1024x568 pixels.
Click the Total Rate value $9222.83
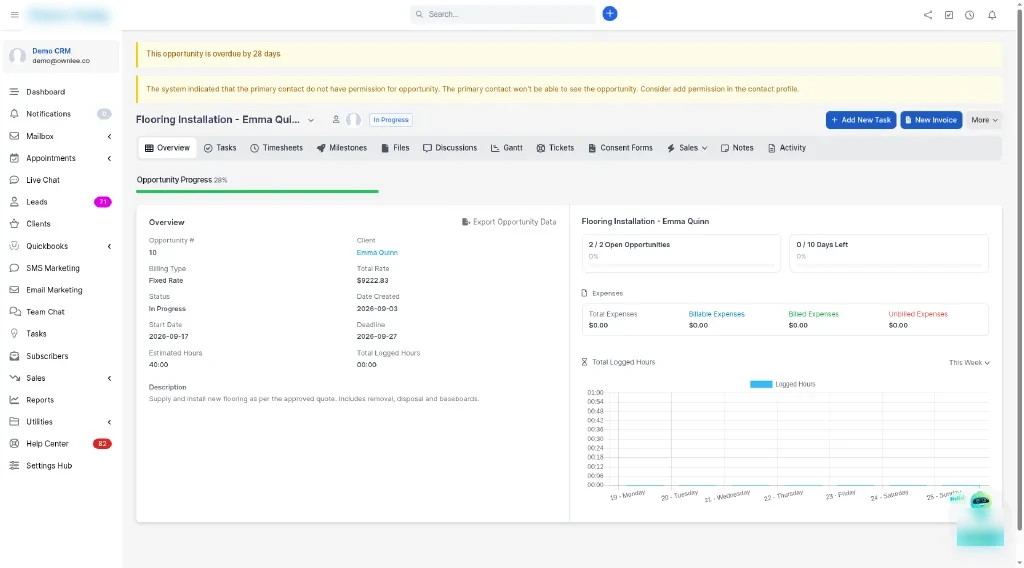[x=372, y=281]
